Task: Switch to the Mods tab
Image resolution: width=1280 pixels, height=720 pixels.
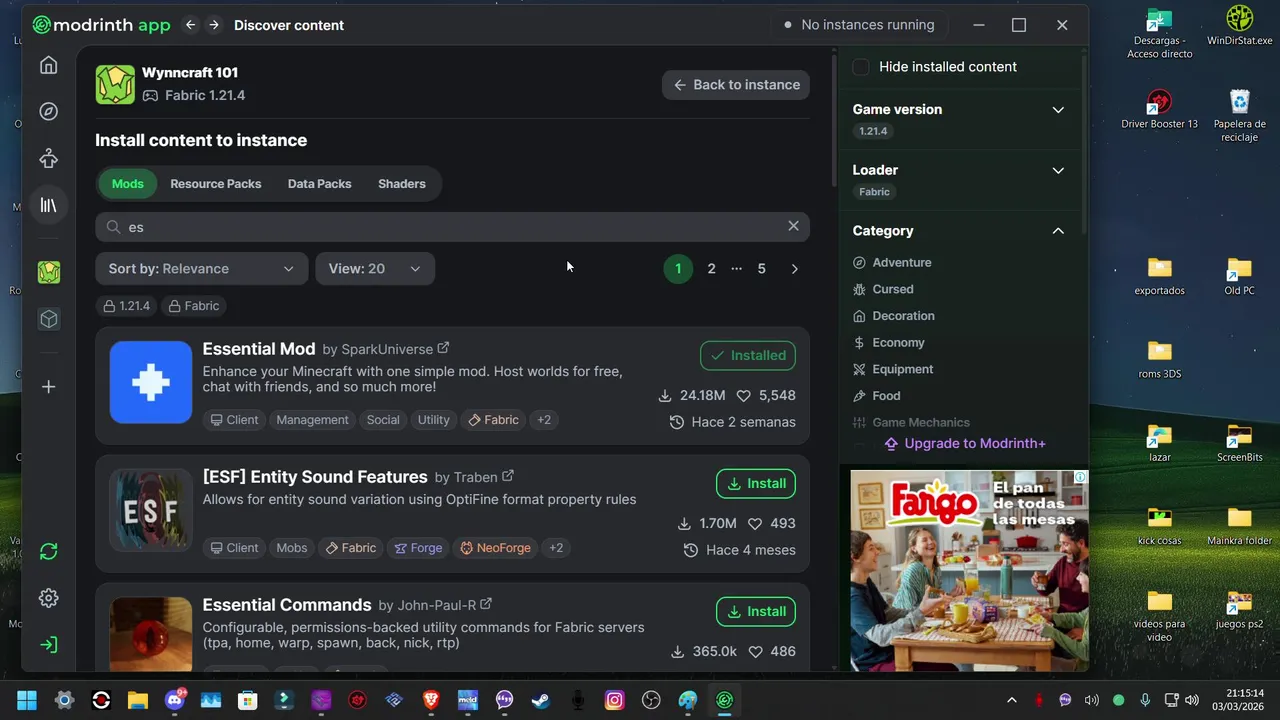Action: pos(128,184)
